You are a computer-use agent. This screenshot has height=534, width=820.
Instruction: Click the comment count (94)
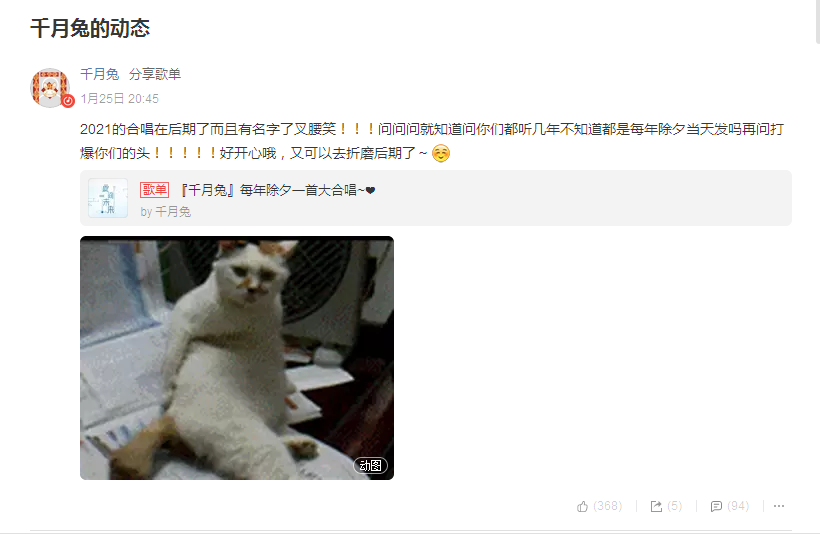pyautogui.click(x=738, y=506)
